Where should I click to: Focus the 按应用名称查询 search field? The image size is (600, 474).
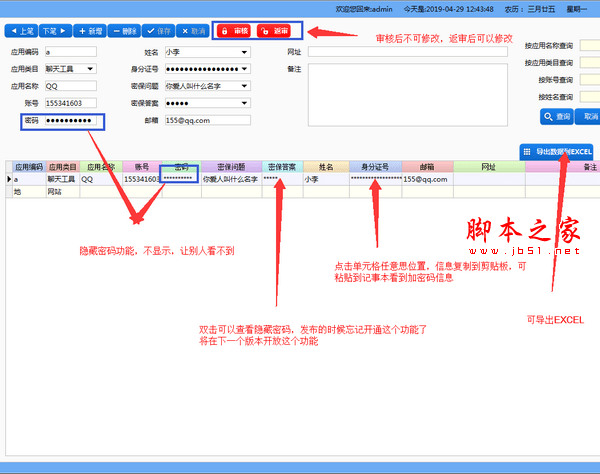pos(590,46)
